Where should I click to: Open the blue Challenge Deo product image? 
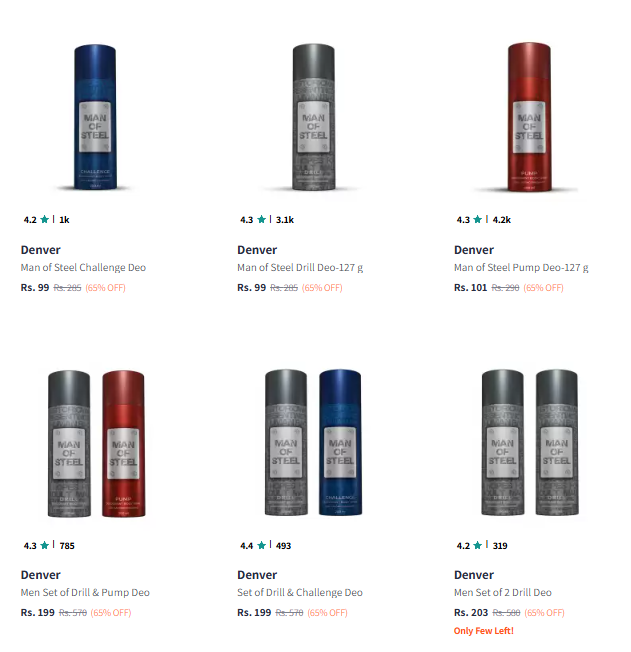click(95, 117)
